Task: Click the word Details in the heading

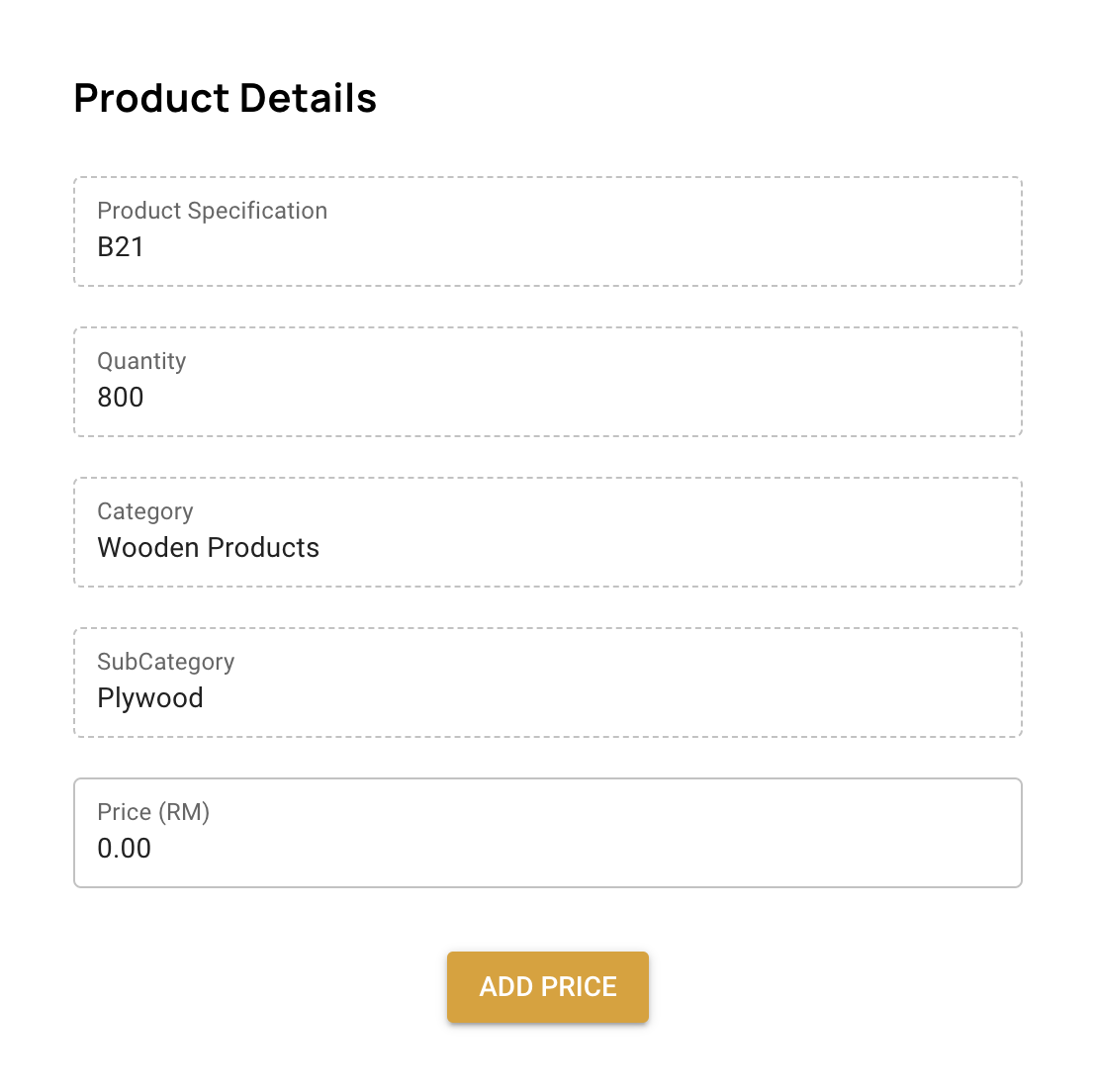Action: [x=308, y=99]
